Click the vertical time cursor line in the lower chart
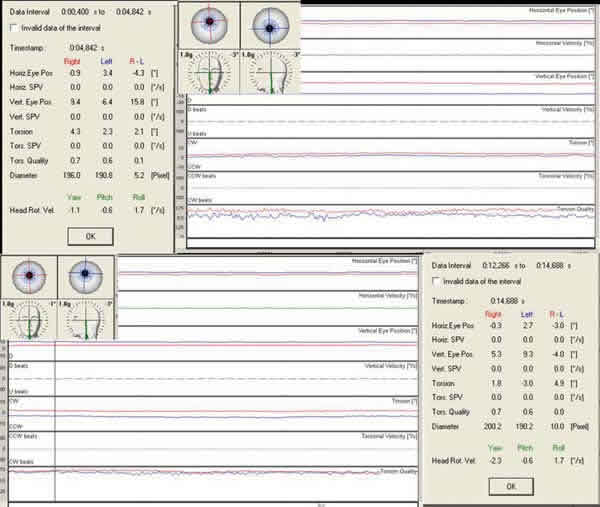Image resolution: width=600 pixels, height=507 pixels. point(55,420)
